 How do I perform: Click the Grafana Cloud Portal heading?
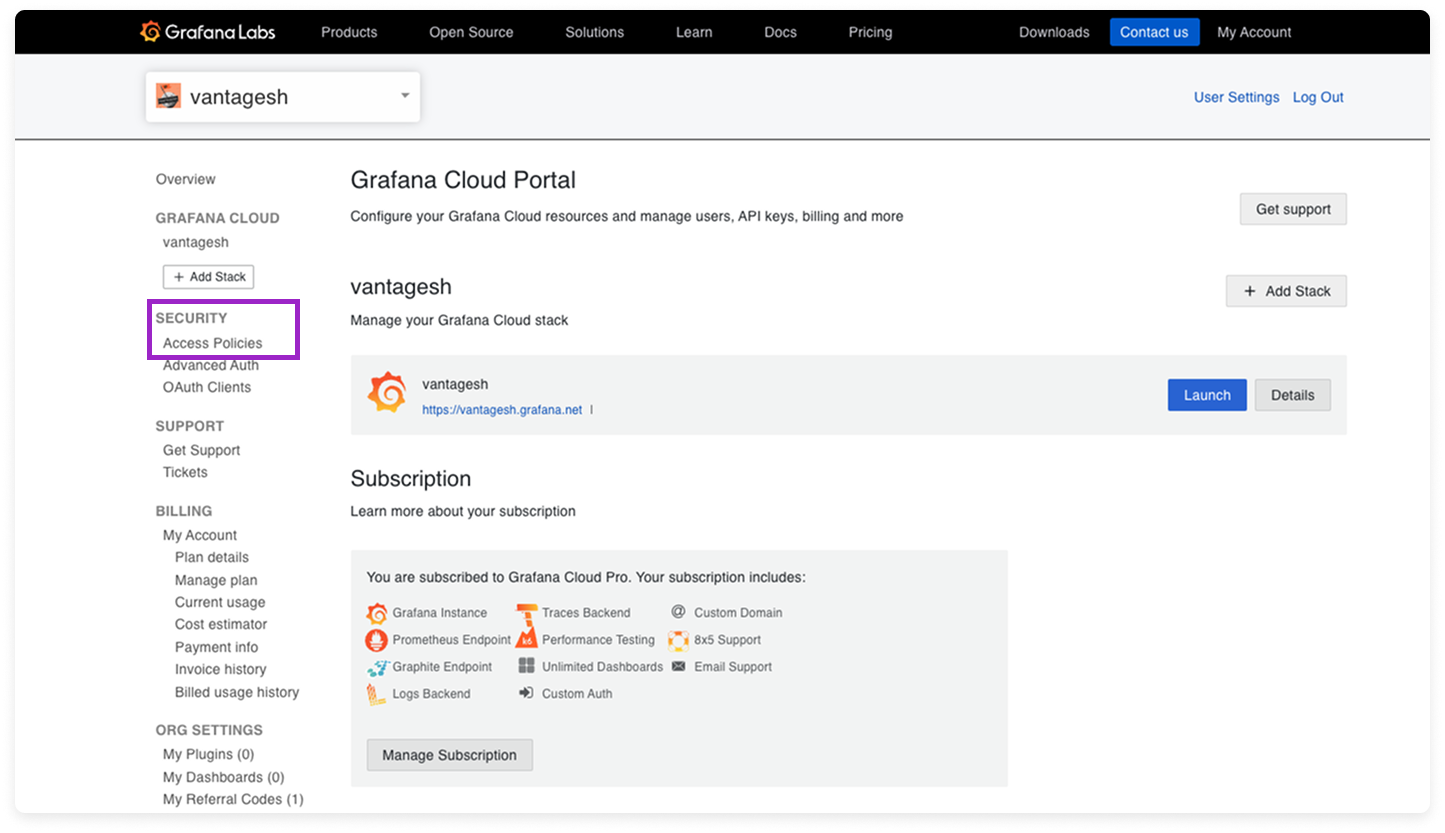click(x=463, y=180)
